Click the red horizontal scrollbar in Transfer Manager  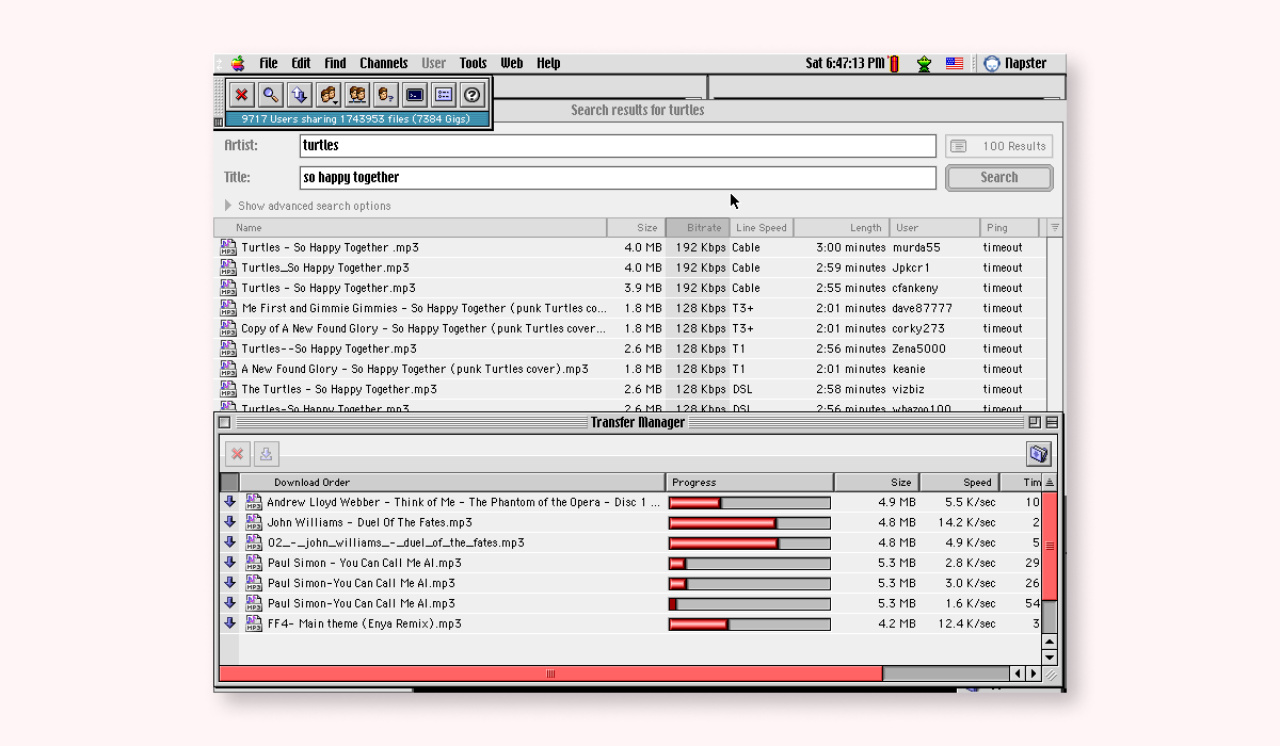pos(550,674)
